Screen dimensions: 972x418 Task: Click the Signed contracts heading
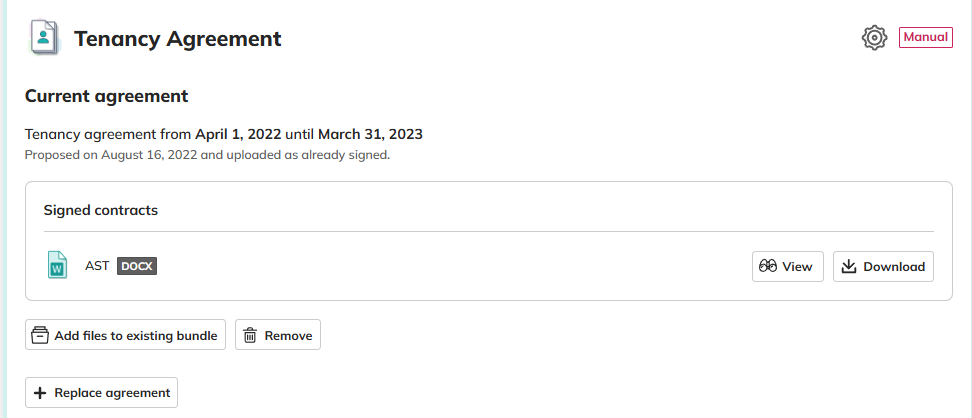click(101, 210)
